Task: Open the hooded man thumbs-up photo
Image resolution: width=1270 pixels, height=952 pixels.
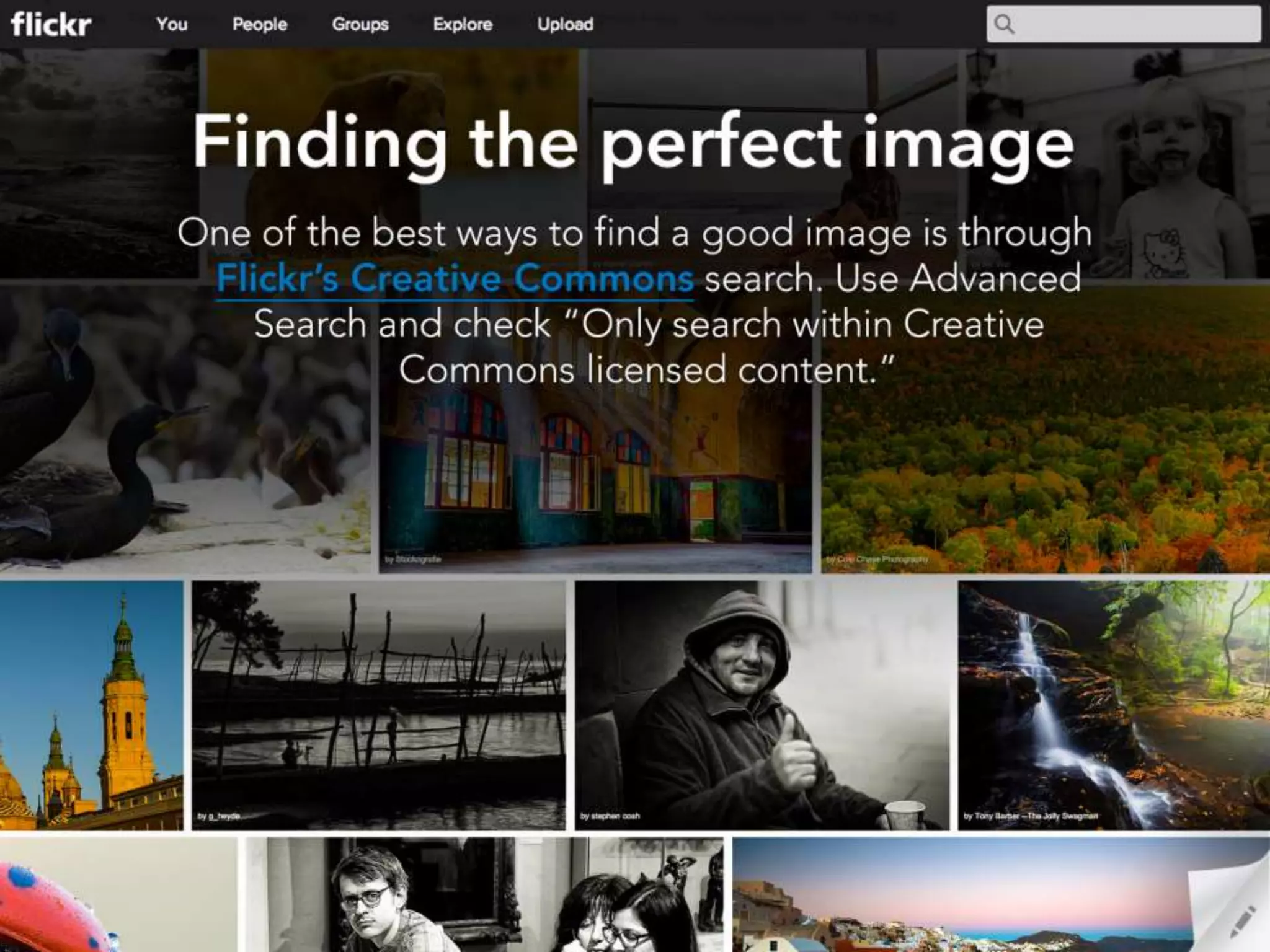Action: pyautogui.click(x=762, y=705)
